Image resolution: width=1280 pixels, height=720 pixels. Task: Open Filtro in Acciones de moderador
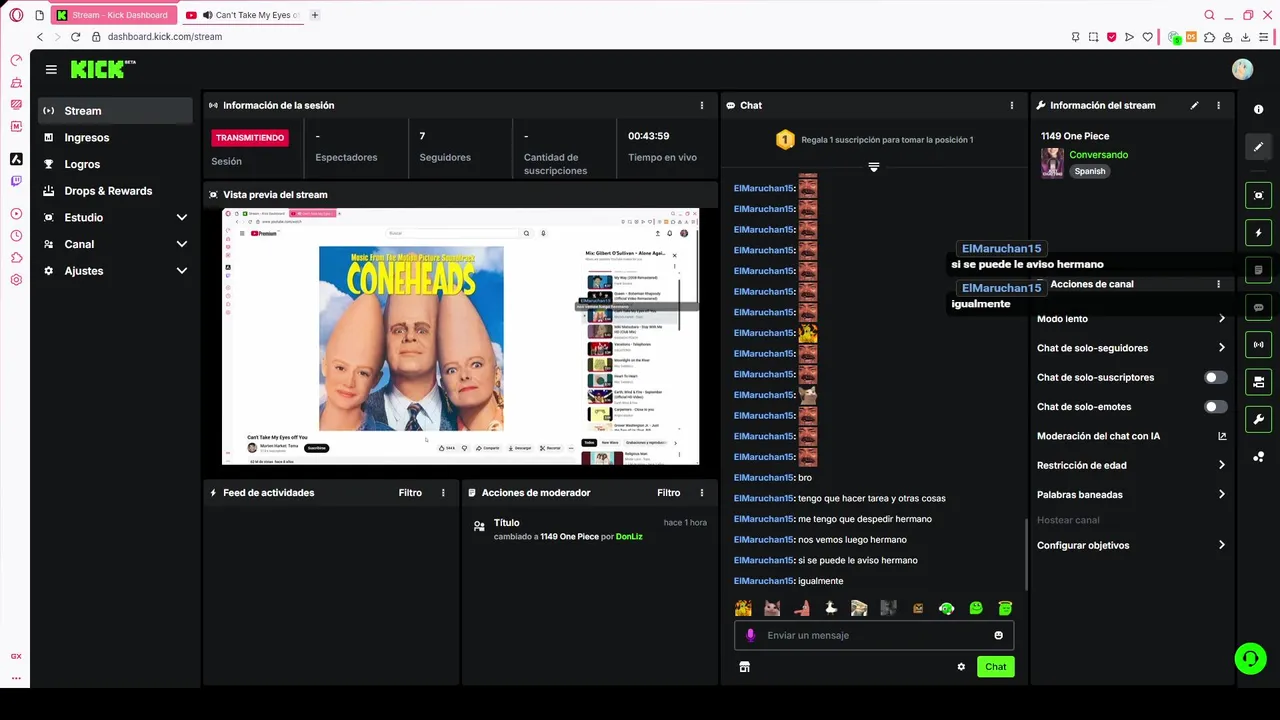click(668, 493)
